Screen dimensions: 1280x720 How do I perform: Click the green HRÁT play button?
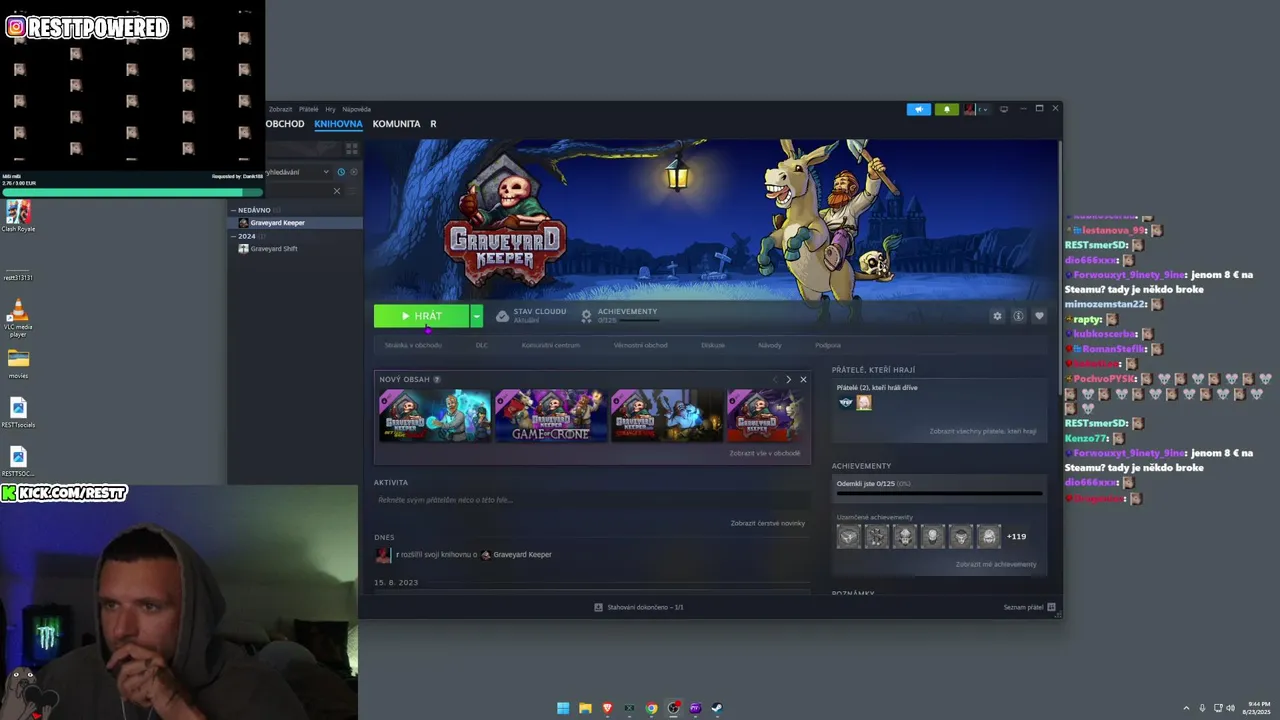tap(422, 316)
